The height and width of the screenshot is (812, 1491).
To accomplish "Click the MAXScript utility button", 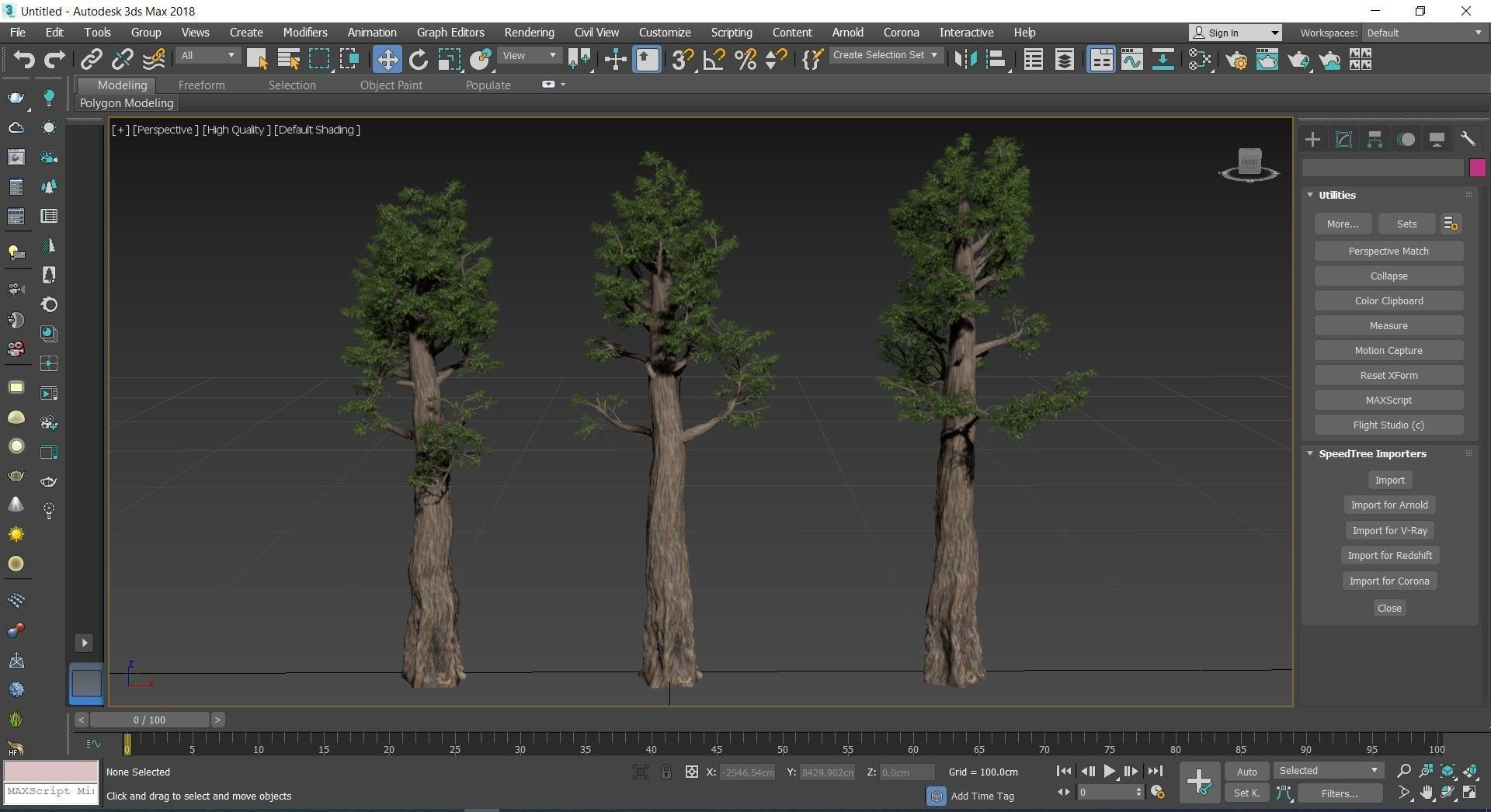I will click(1388, 400).
